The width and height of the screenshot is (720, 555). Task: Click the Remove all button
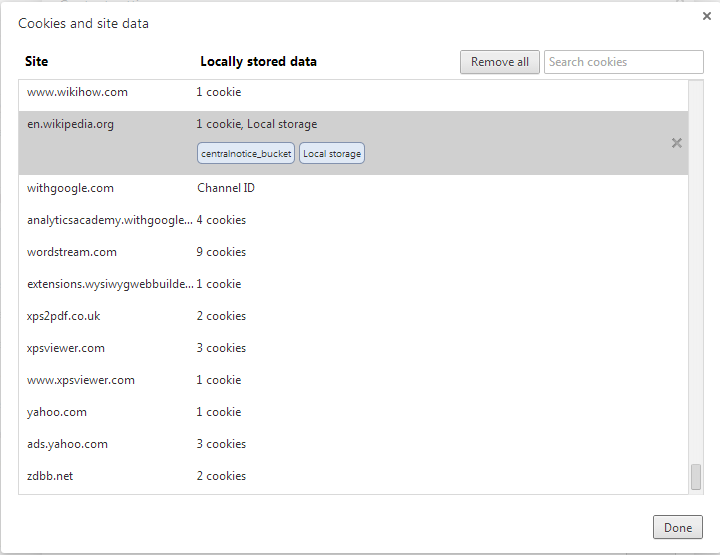pyautogui.click(x=500, y=62)
